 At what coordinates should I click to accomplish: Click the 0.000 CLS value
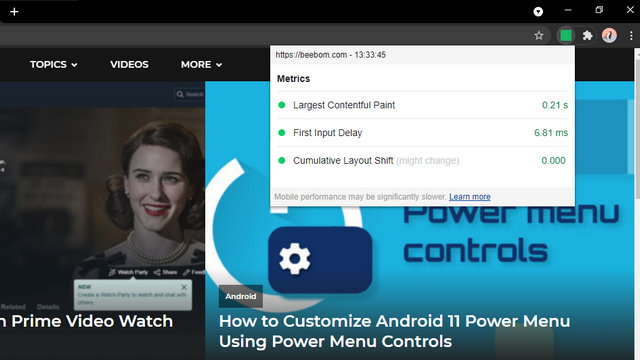[x=553, y=161]
